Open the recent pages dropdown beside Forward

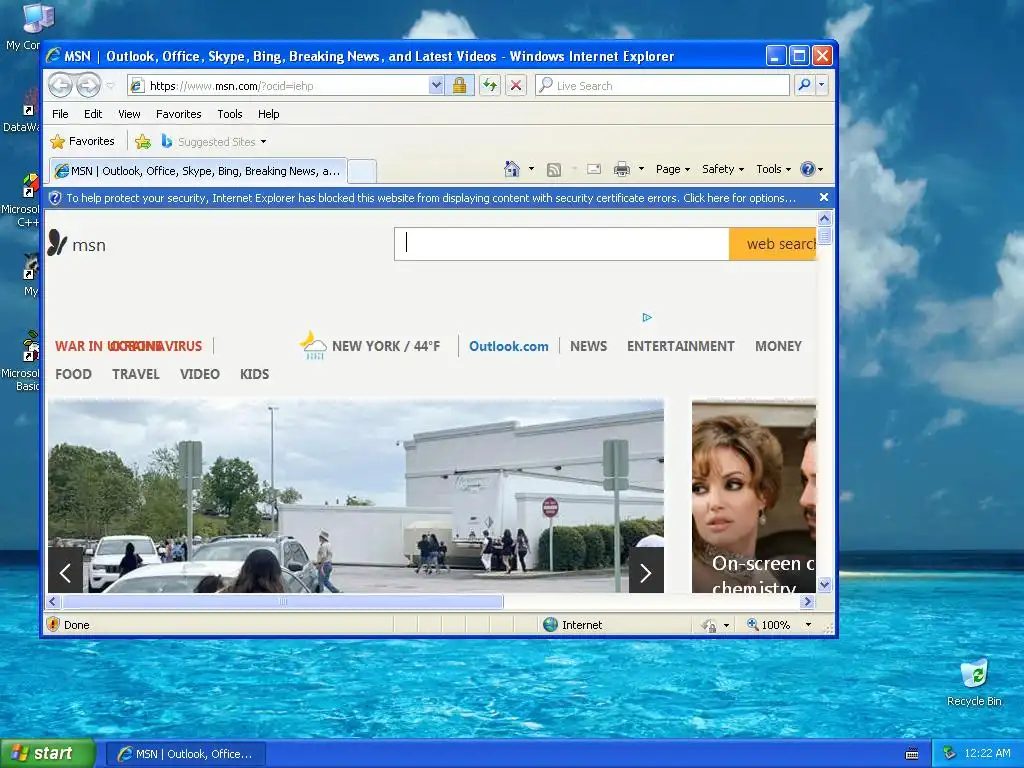pyautogui.click(x=110, y=86)
